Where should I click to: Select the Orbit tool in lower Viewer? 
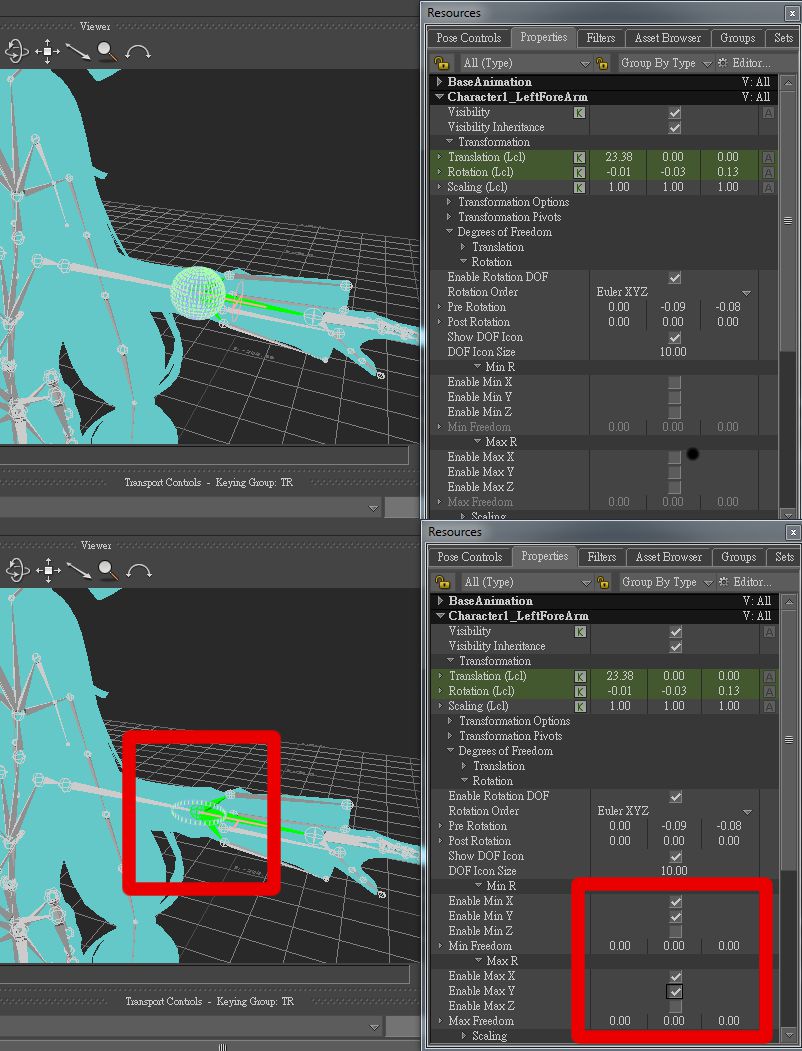tap(17, 570)
